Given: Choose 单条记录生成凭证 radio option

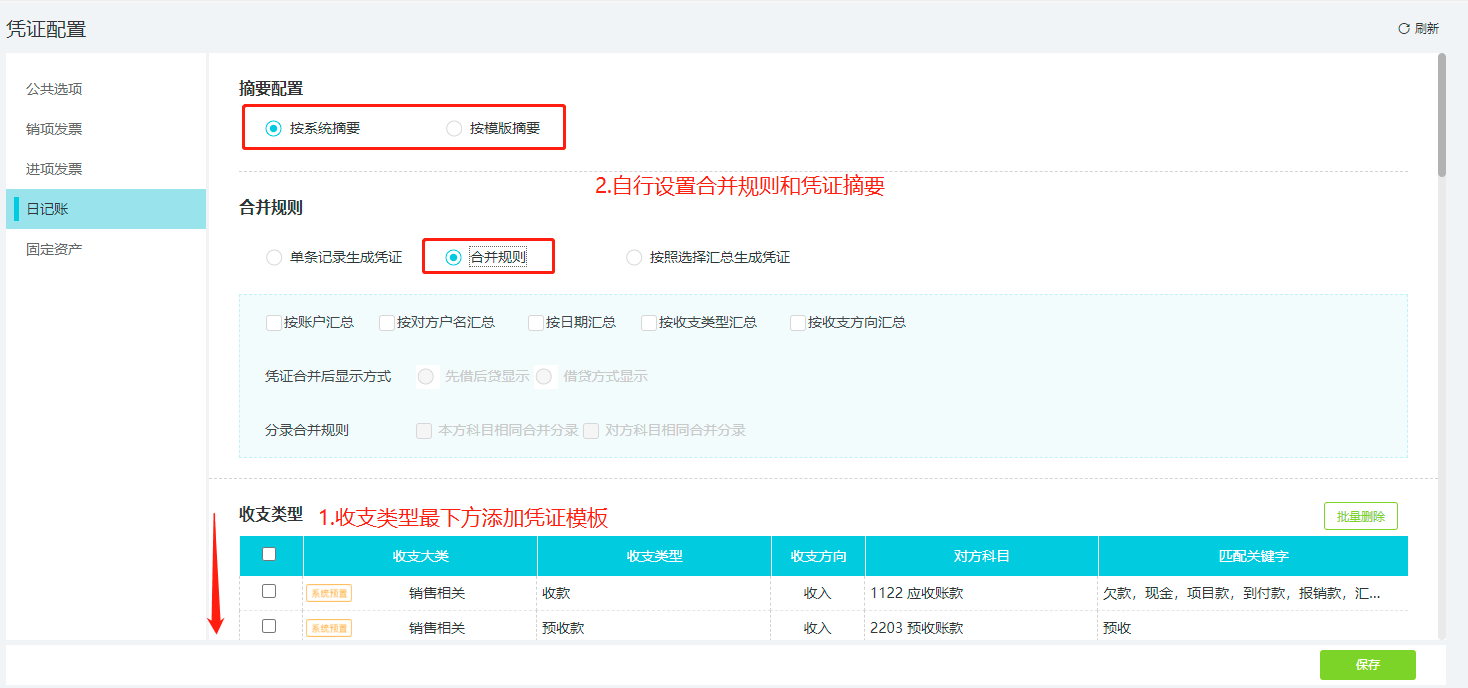Looking at the screenshot, I should [274, 257].
